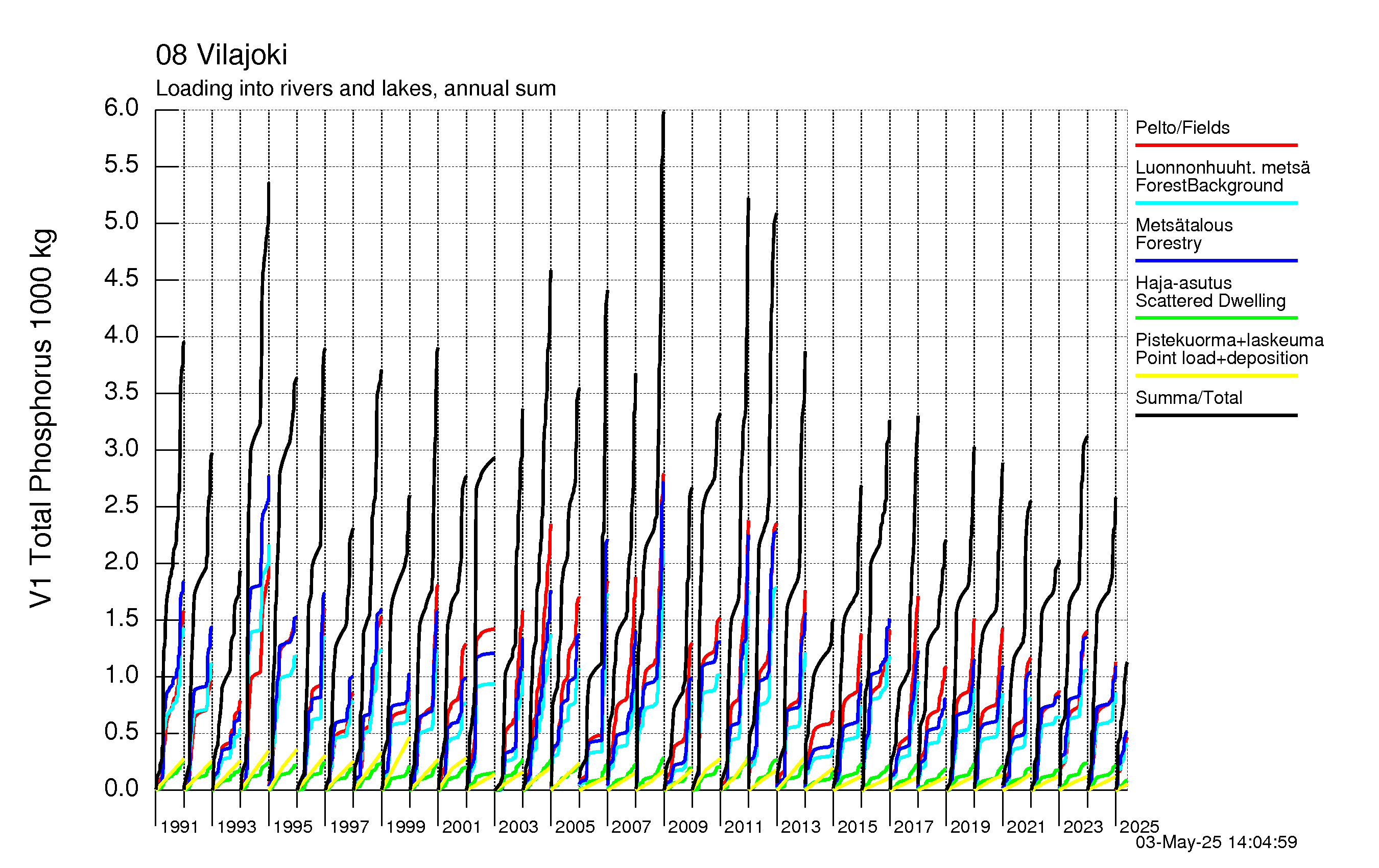Image resolution: width=1379 pixels, height=868 pixels.
Task: Click the x-axis year label 2023
Action: point(1083,827)
